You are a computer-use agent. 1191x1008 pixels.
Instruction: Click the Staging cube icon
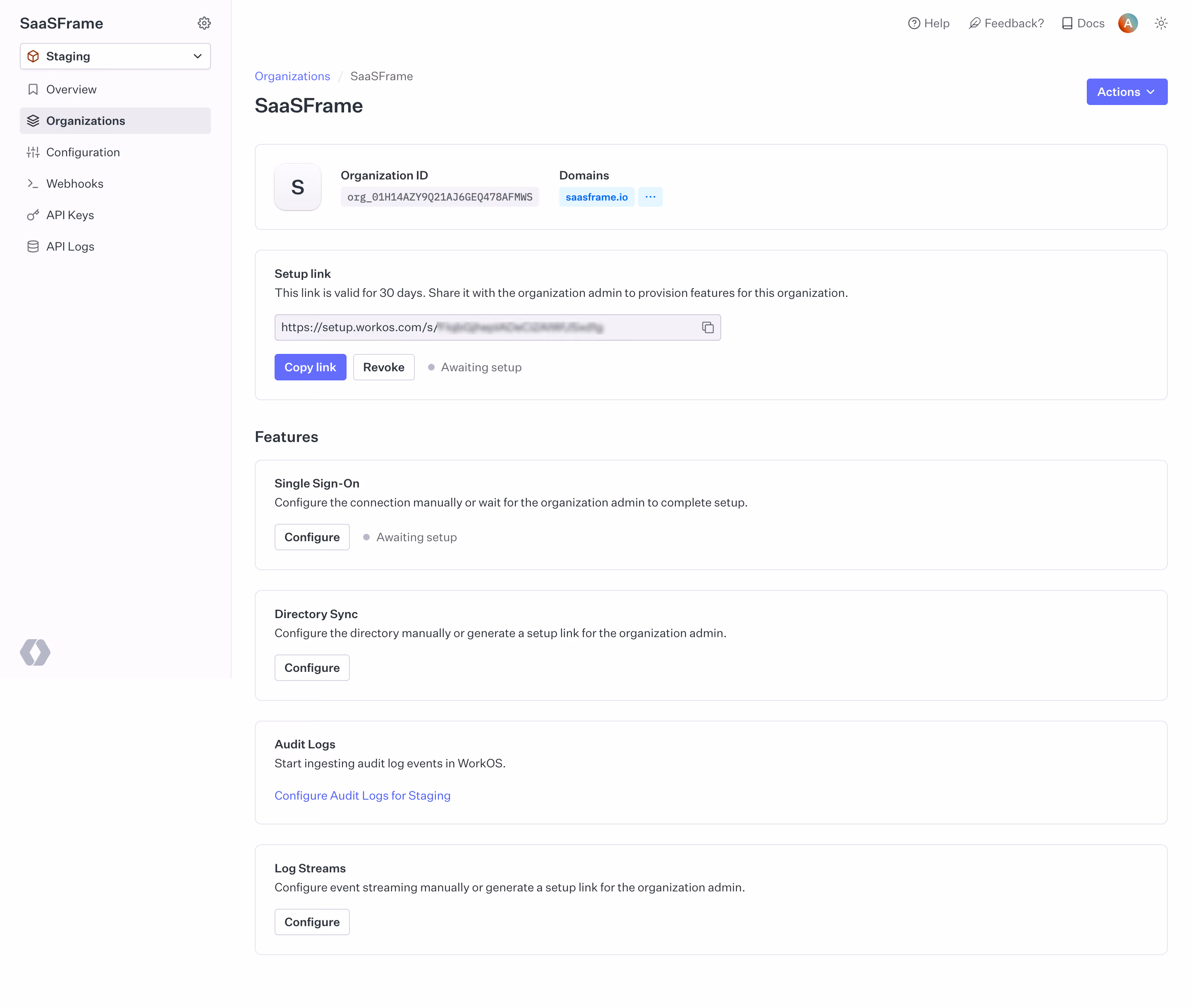(x=33, y=57)
